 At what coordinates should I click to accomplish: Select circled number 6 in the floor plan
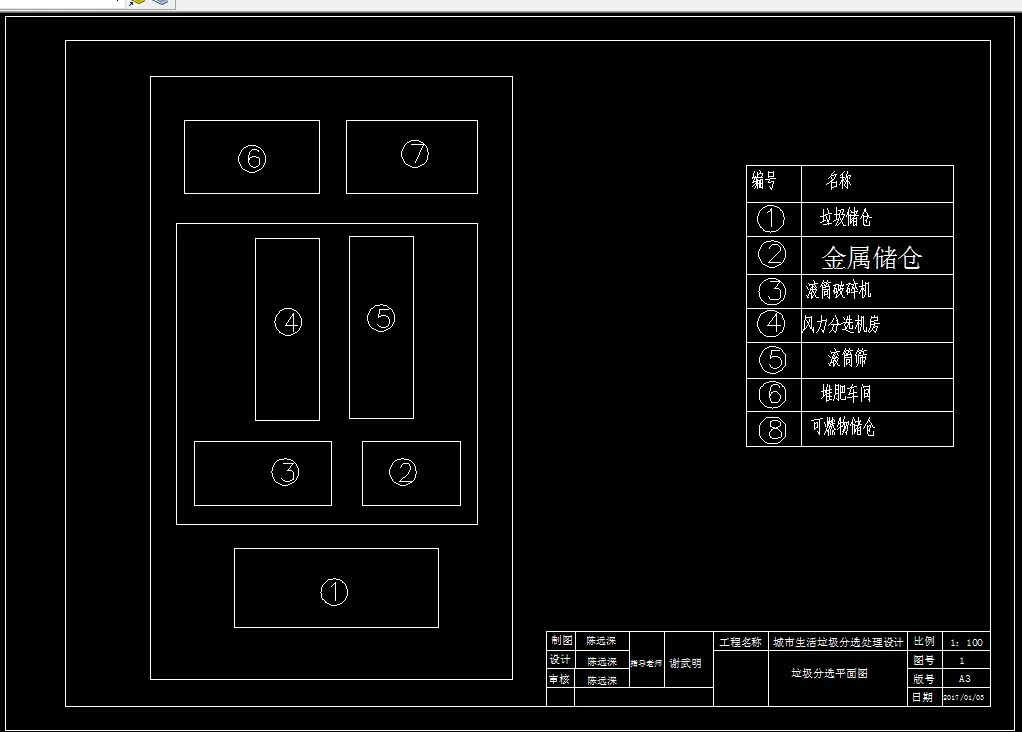[x=252, y=158]
